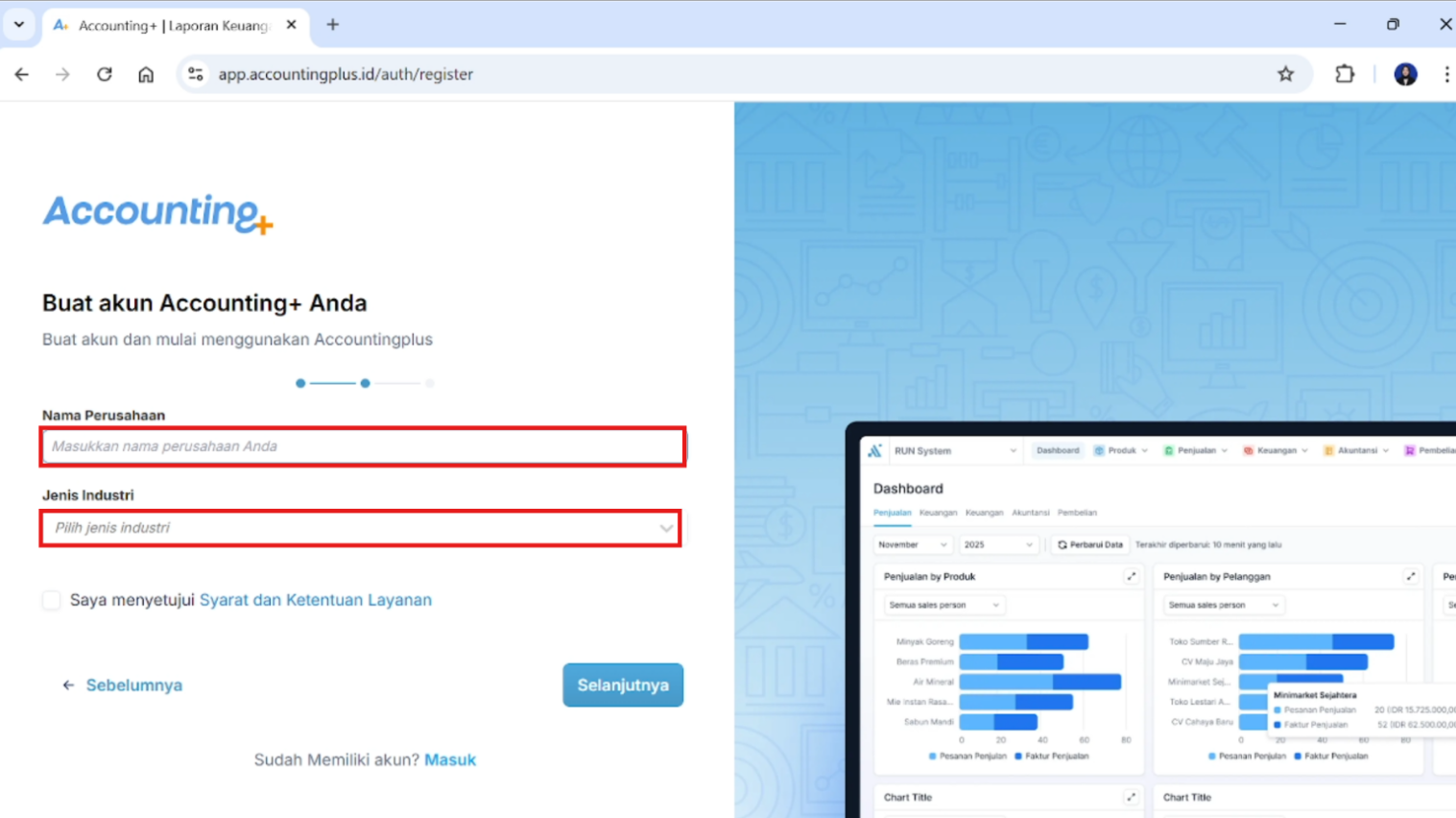The image size is (1456, 818).
Task: Click the browser forward arrow
Action: click(x=62, y=74)
